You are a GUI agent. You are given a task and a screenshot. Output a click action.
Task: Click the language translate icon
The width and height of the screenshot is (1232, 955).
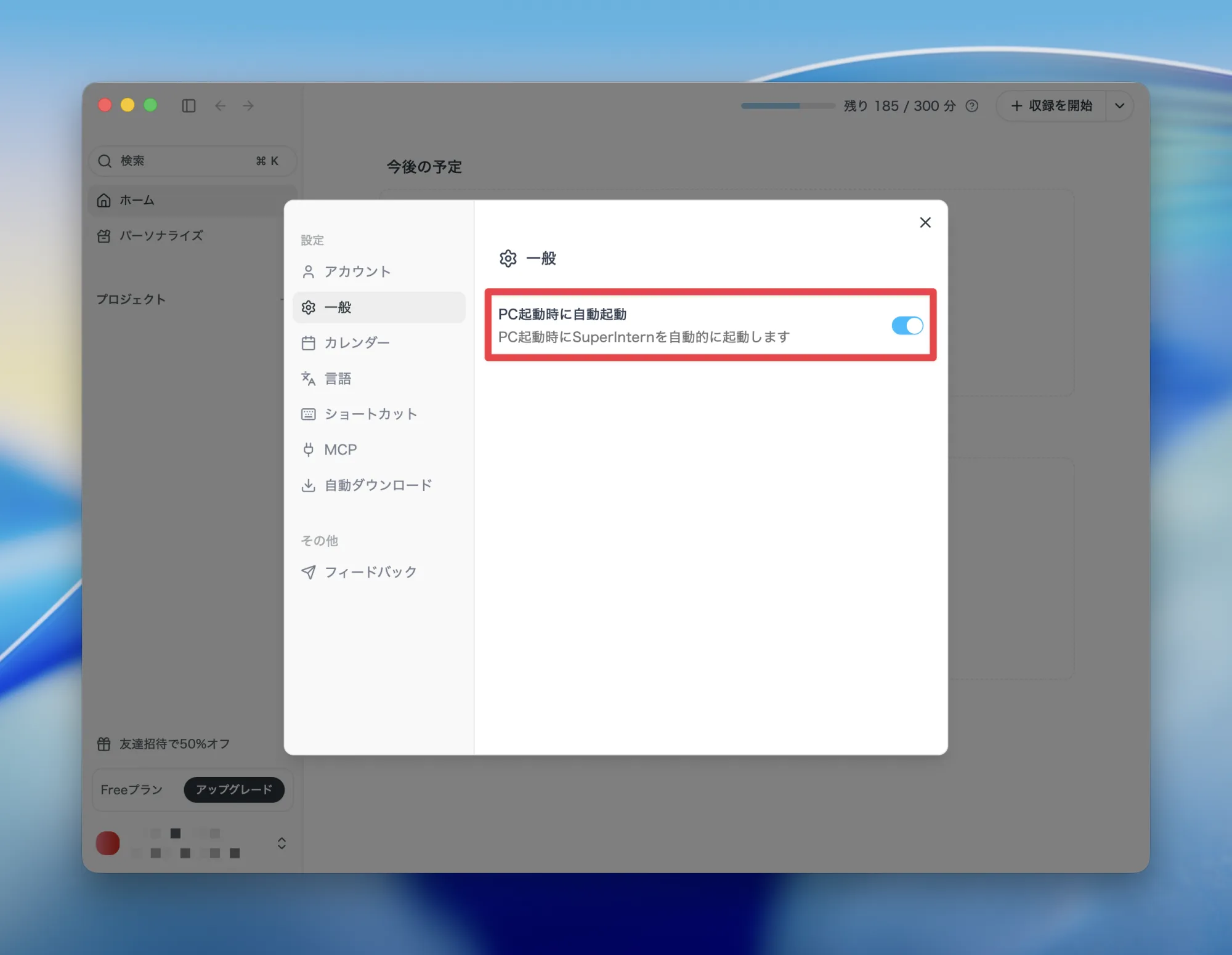click(309, 378)
